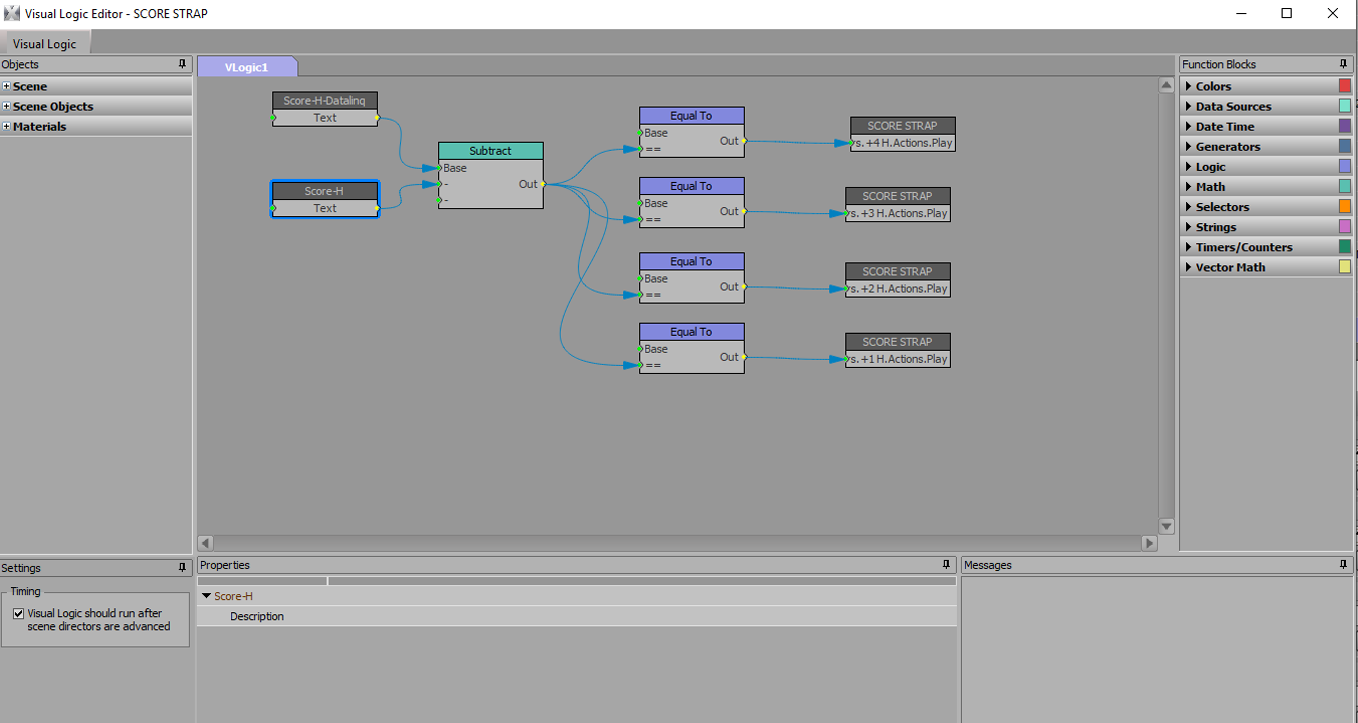Pin the Messages panel

tap(1344, 565)
